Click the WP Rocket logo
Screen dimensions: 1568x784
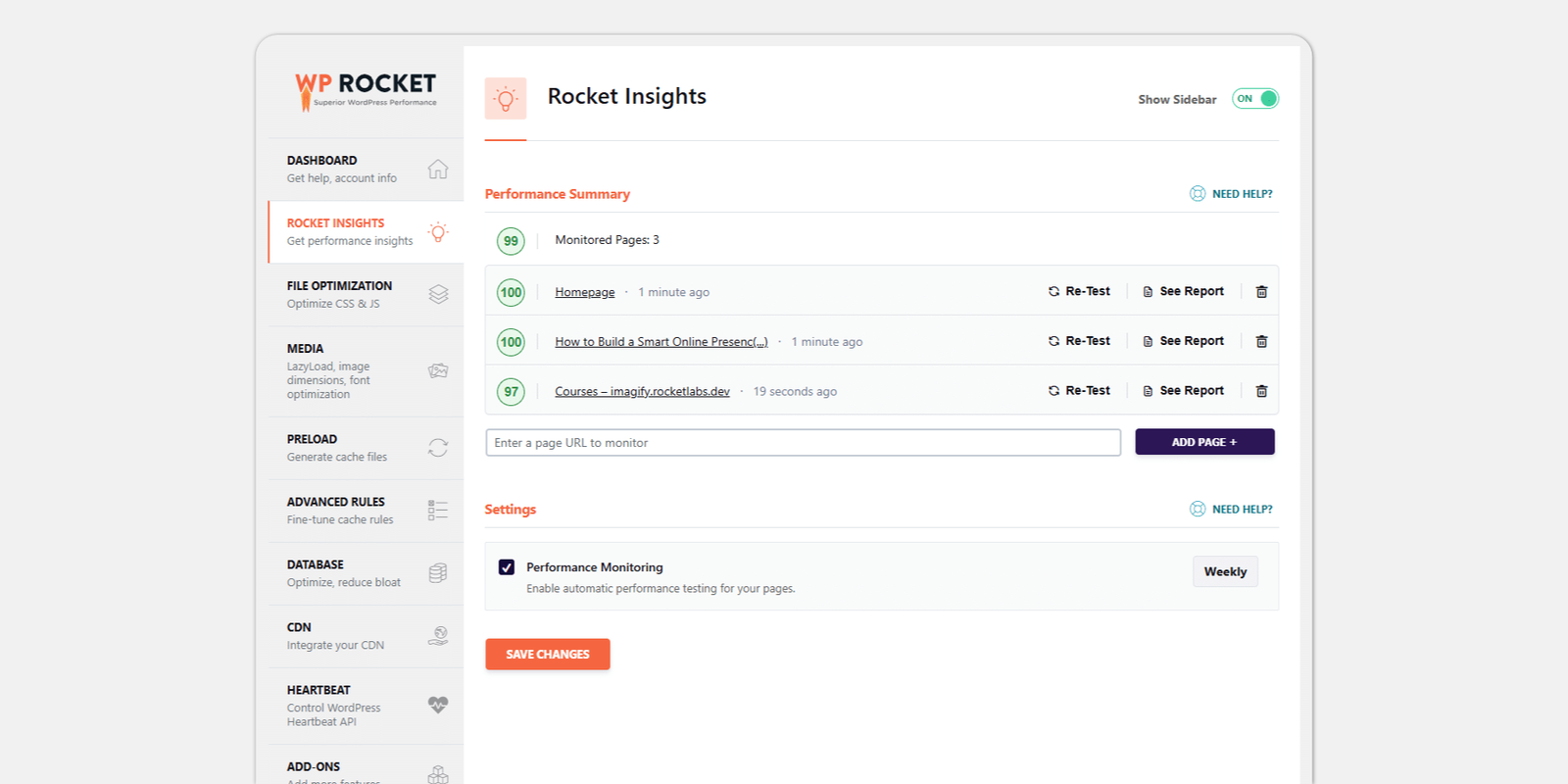(x=366, y=91)
